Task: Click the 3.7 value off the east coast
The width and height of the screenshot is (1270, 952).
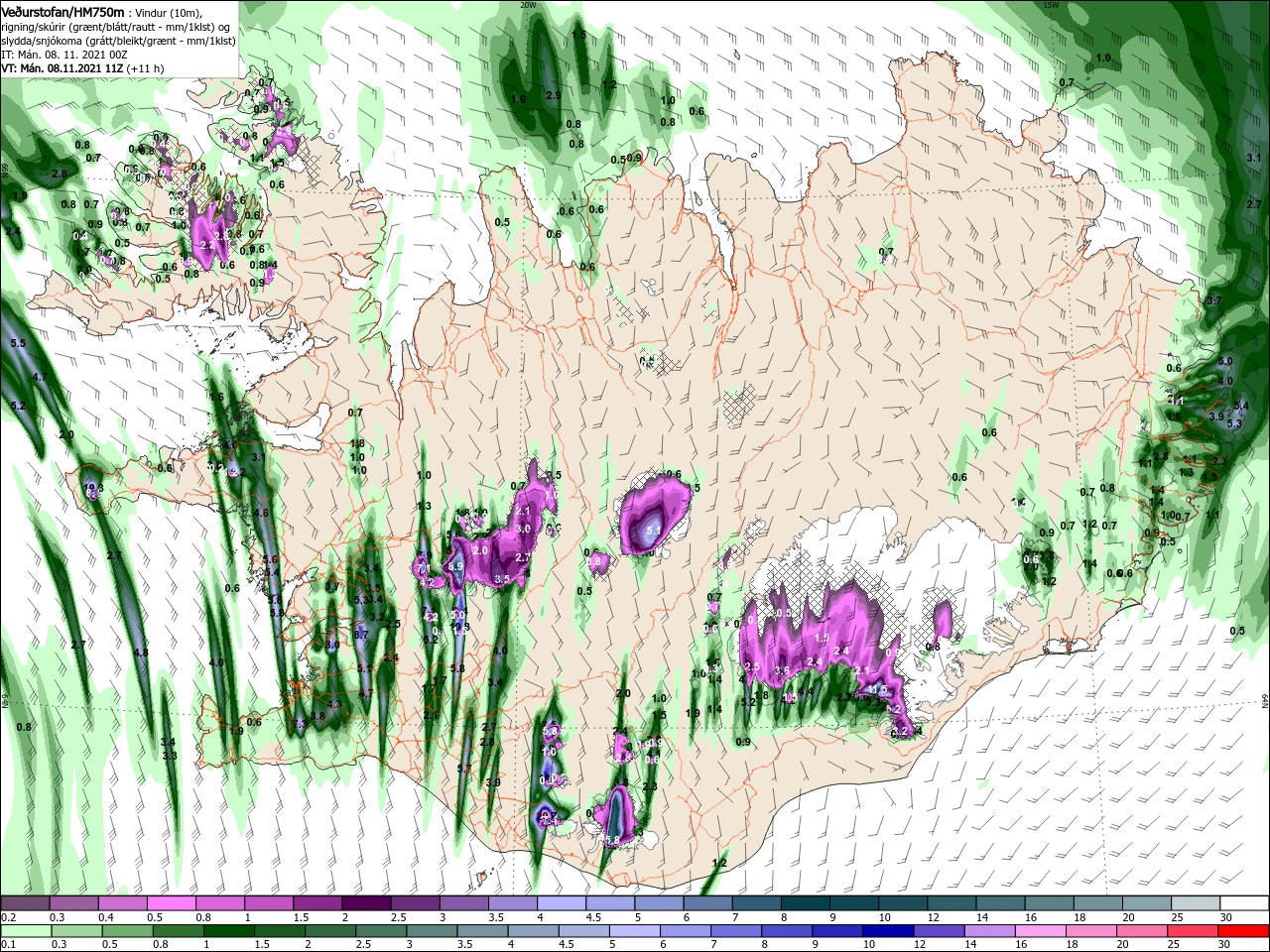Action: click(1213, 299)
